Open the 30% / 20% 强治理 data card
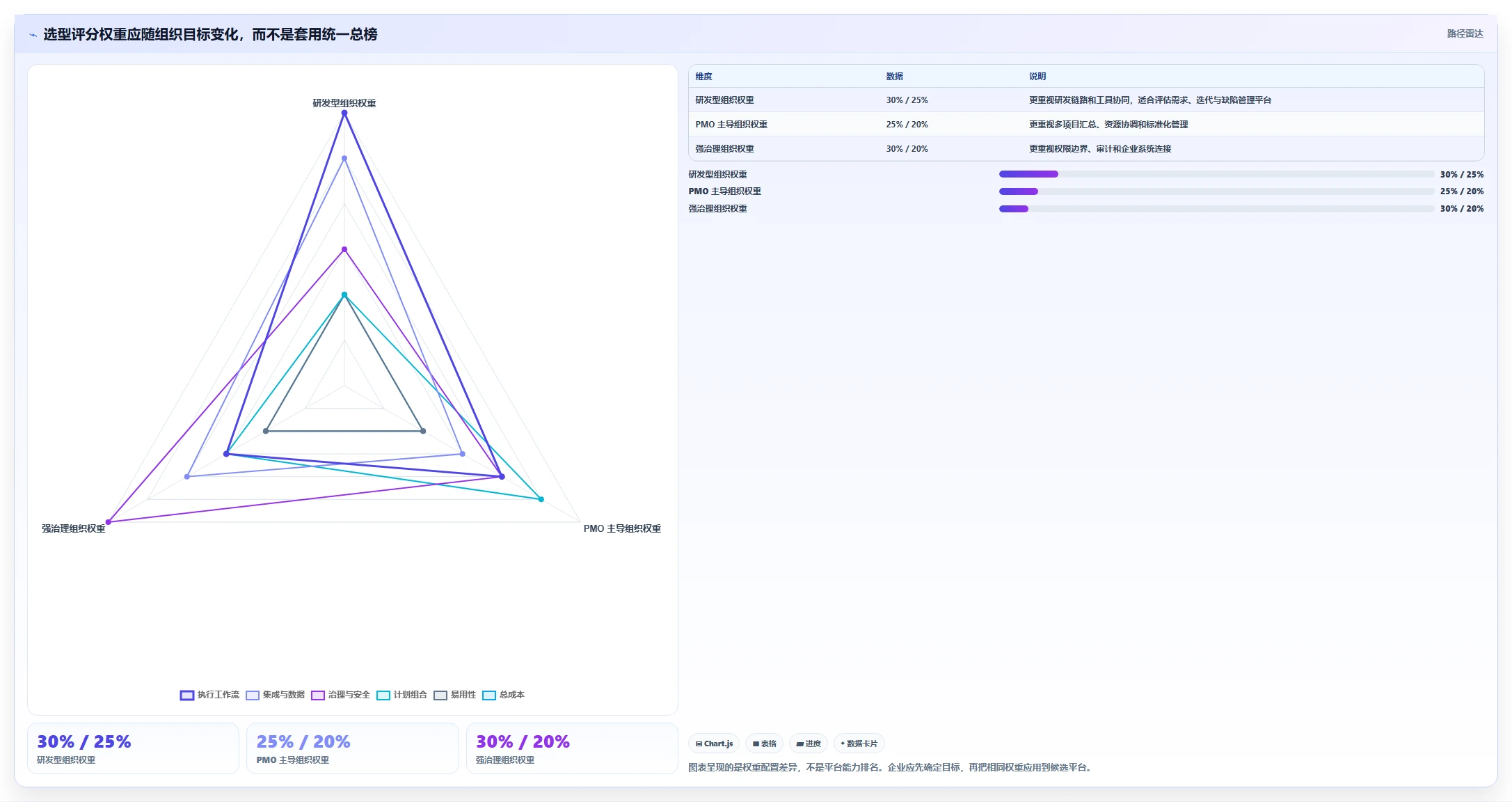The height and width of the screenshot is (802, 1512). coord(572,748)
